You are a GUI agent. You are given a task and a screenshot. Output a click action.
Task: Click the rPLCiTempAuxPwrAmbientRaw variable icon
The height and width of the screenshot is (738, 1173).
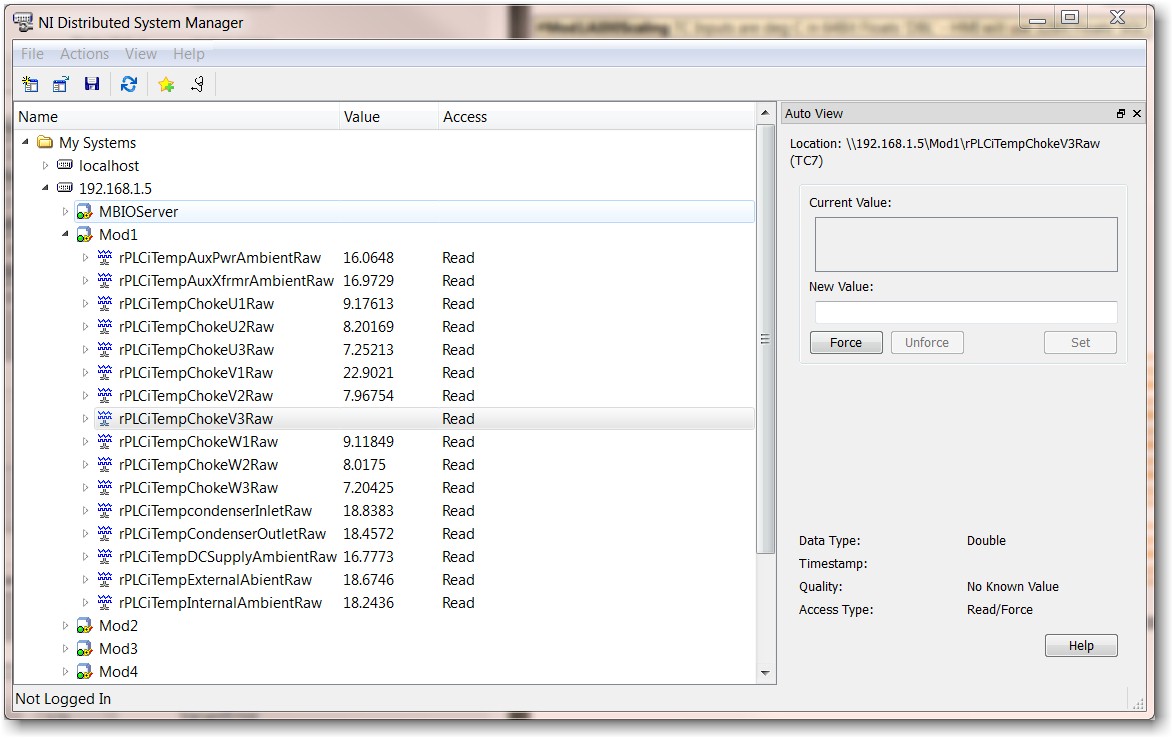(105, 257)
